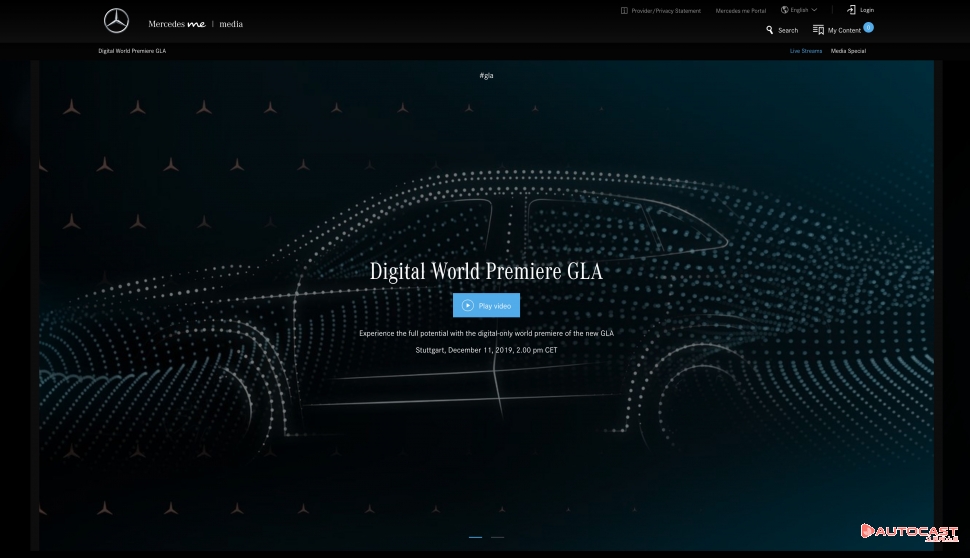Click the Mercedes me media wordmark
The width and height of the screenshot is (970, 558).
[x=195, y=24]
